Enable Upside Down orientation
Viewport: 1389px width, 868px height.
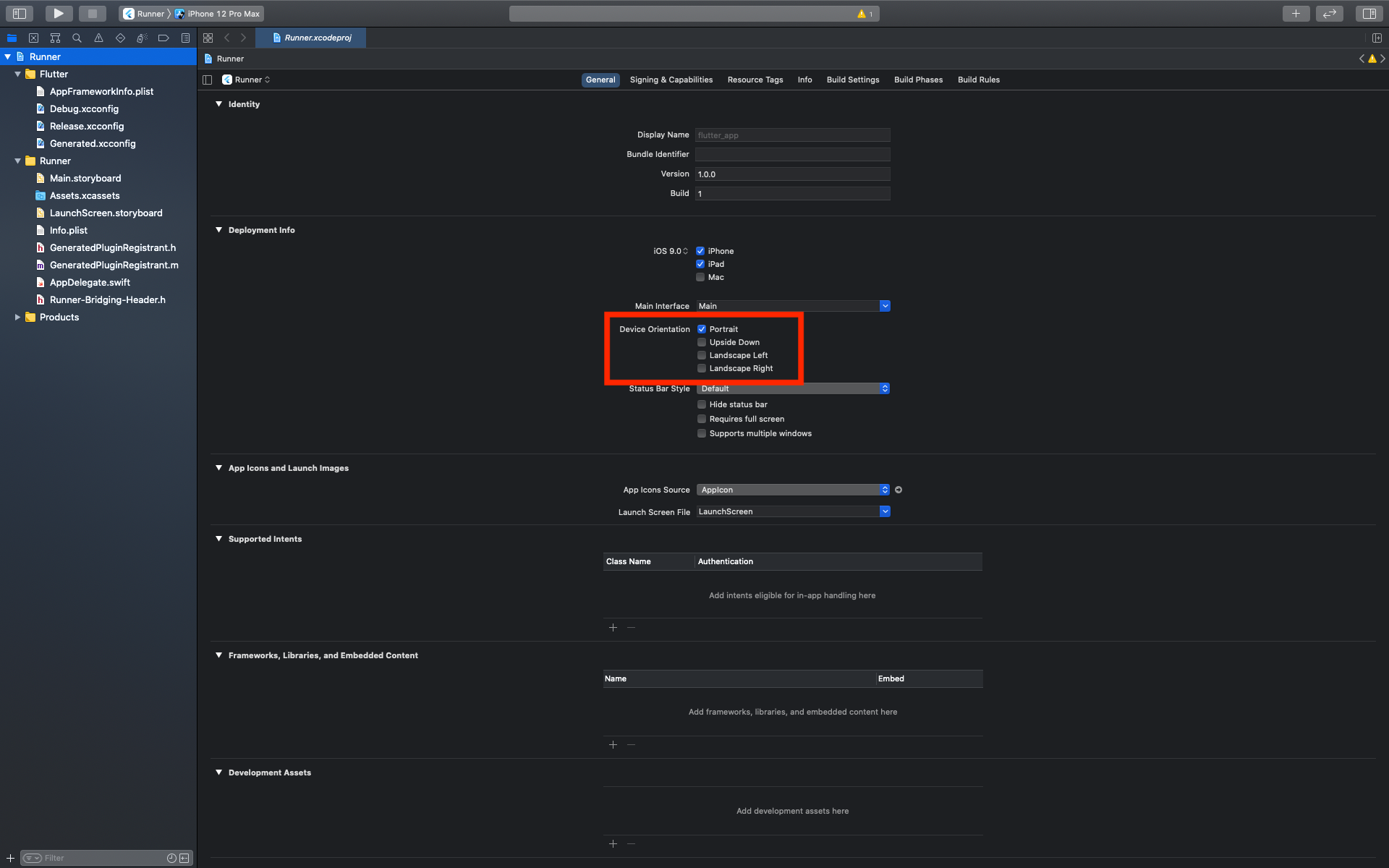702,342
